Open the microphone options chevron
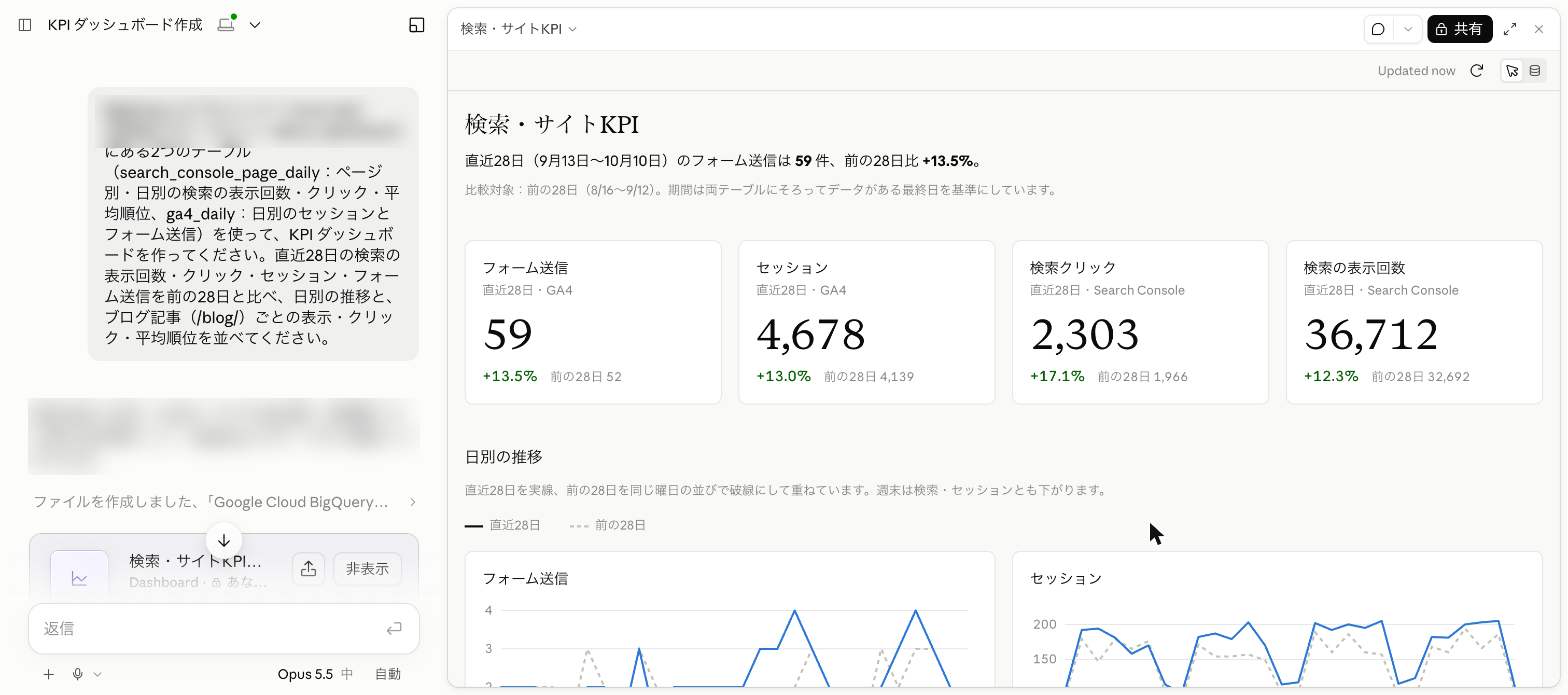The image size is (1568, 695). [x=97, y=674]
